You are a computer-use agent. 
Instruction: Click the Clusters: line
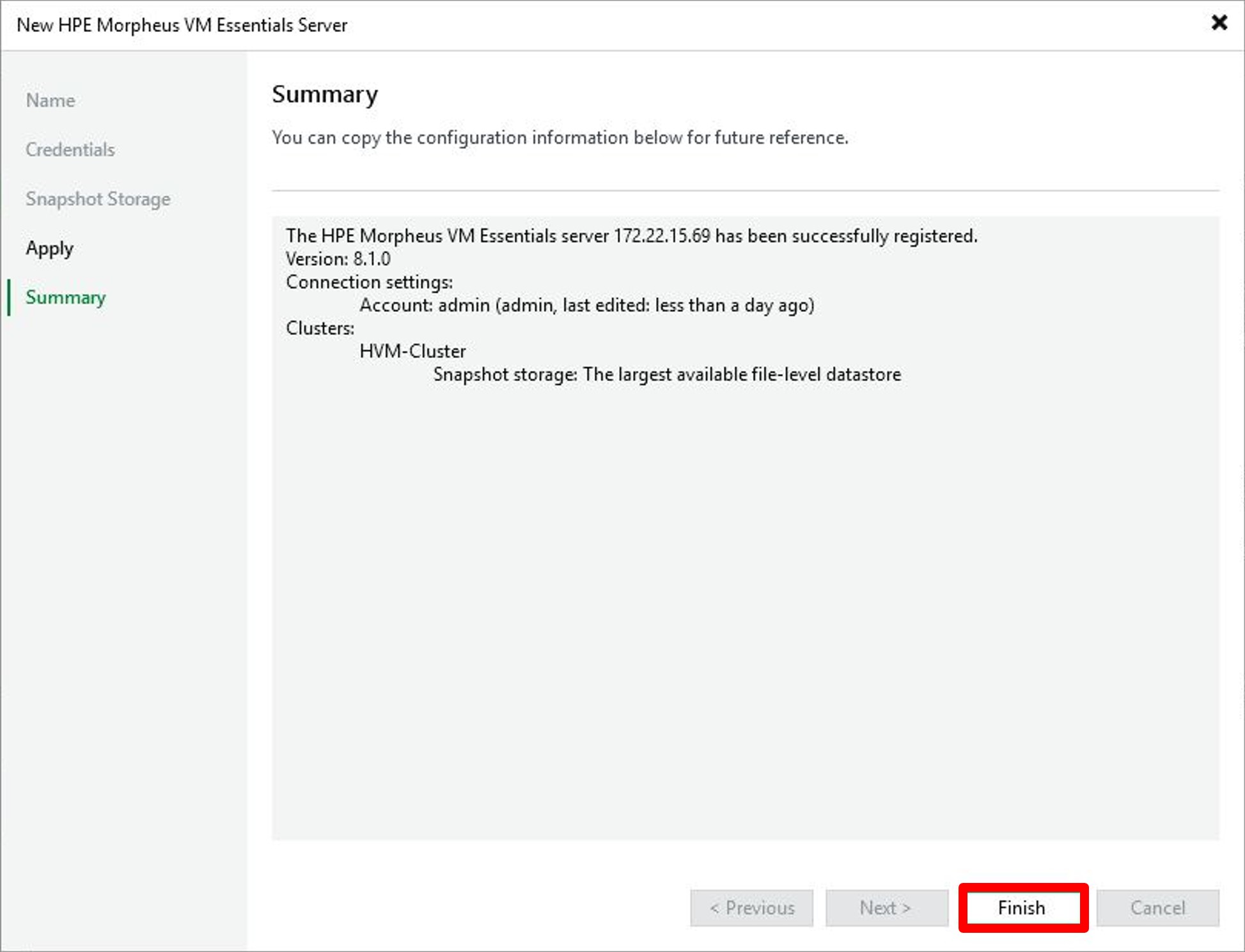pos(320,328)
